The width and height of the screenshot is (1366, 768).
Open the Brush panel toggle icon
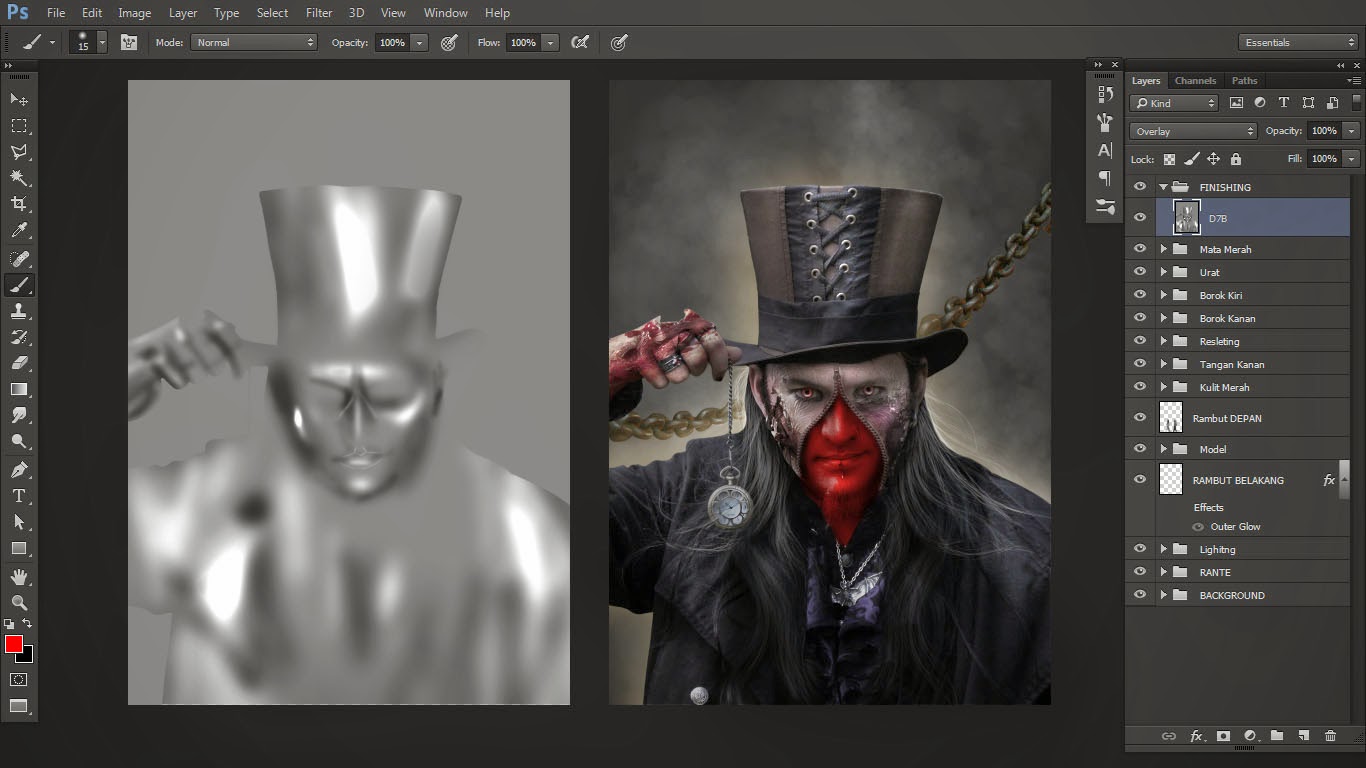point(129,43)
